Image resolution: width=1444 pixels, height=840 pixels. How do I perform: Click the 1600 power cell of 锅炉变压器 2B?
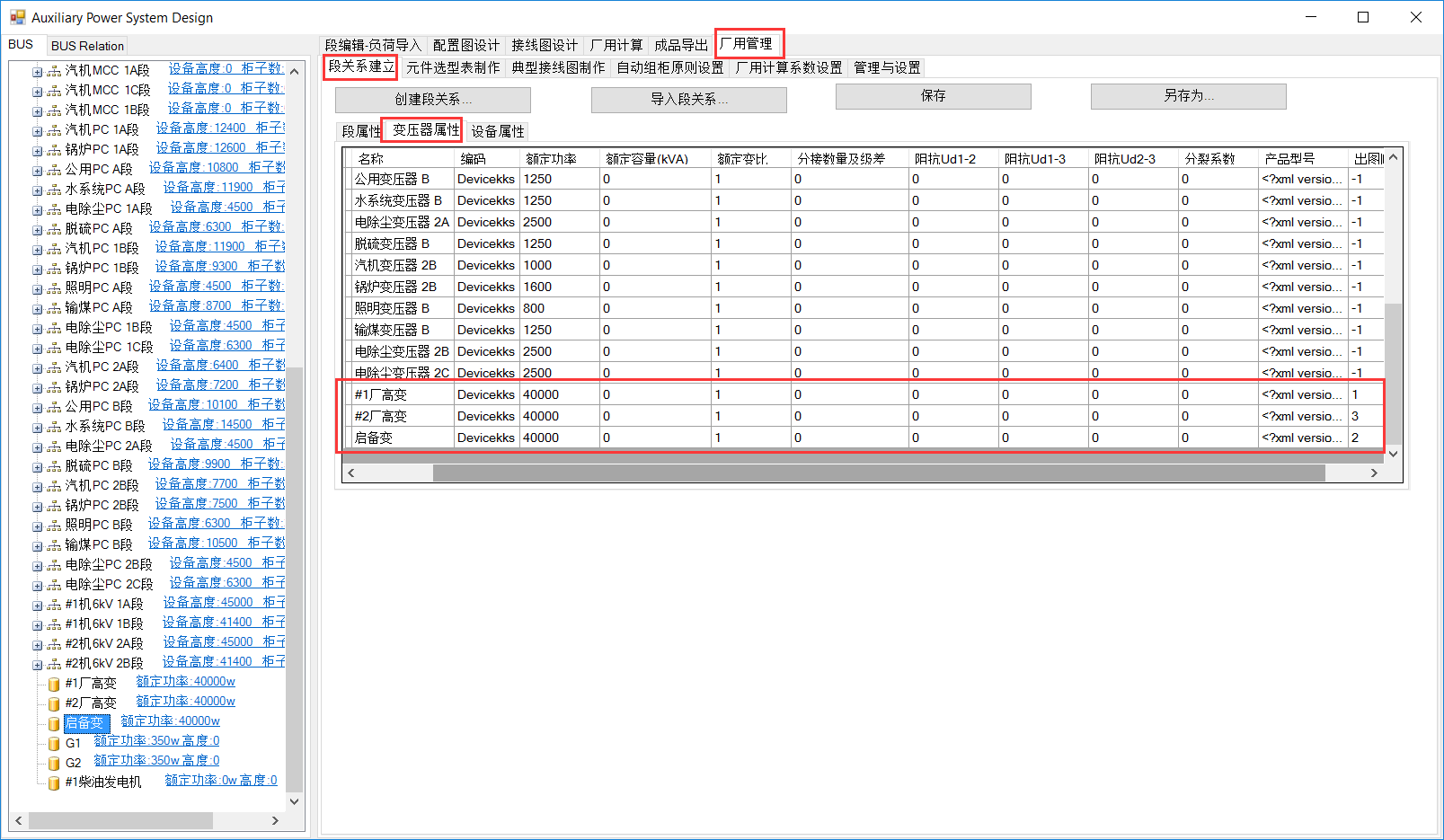(559, 287)
